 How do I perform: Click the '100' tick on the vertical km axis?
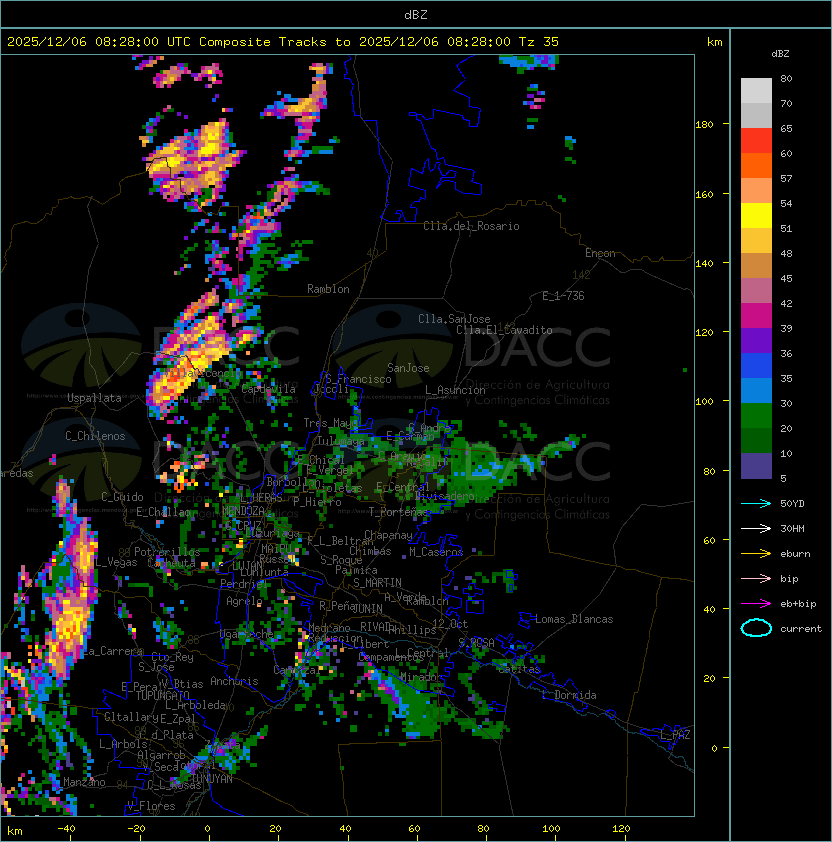pos(704,402)
